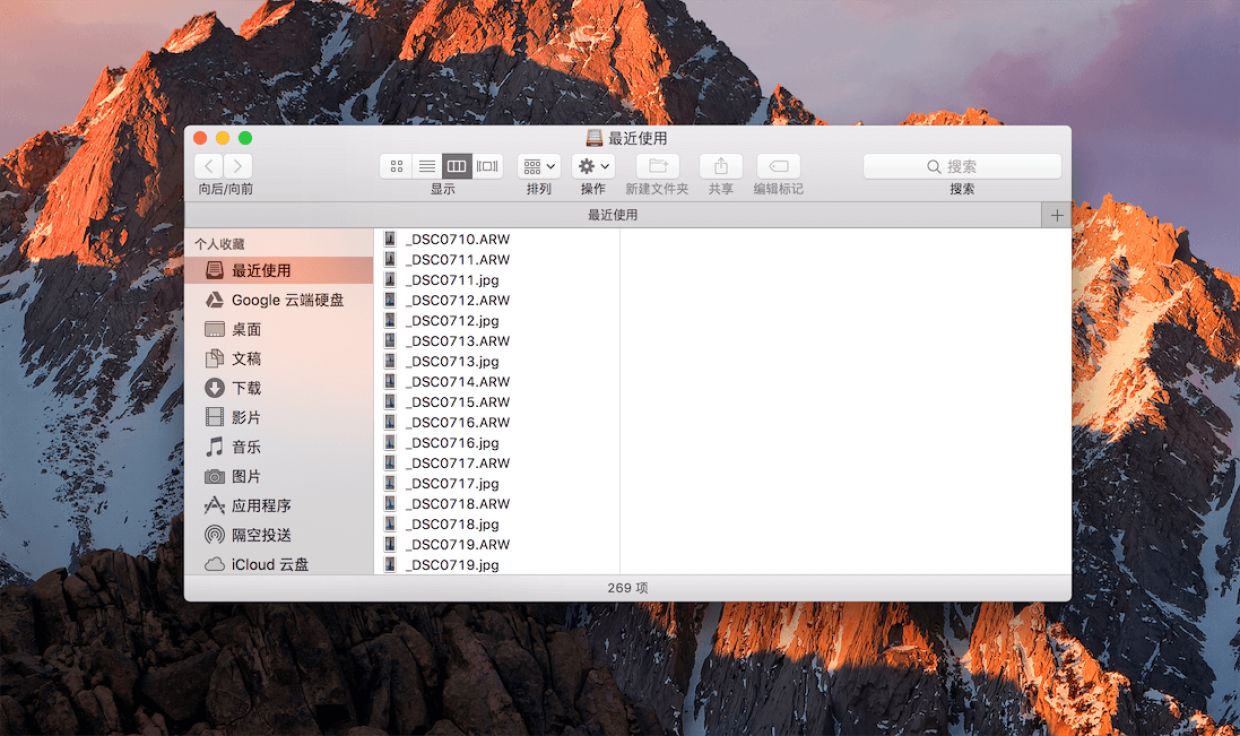Open the 操作 gear action menu
Screen dimensions: 1240x736
click(593, 166)
